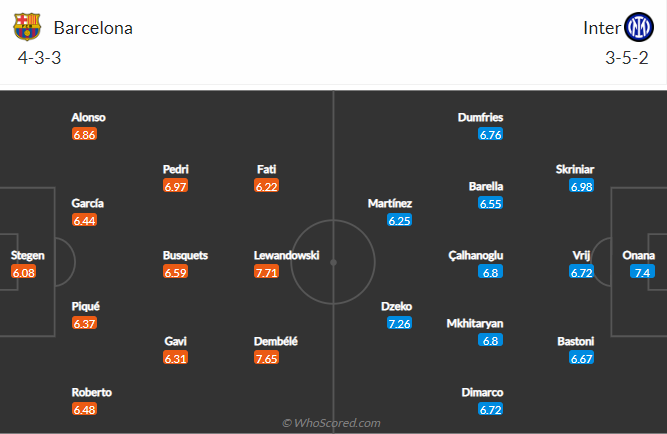Click player name Dimarco
Viewport: 667px width, 434px height.
pos(482,392)
